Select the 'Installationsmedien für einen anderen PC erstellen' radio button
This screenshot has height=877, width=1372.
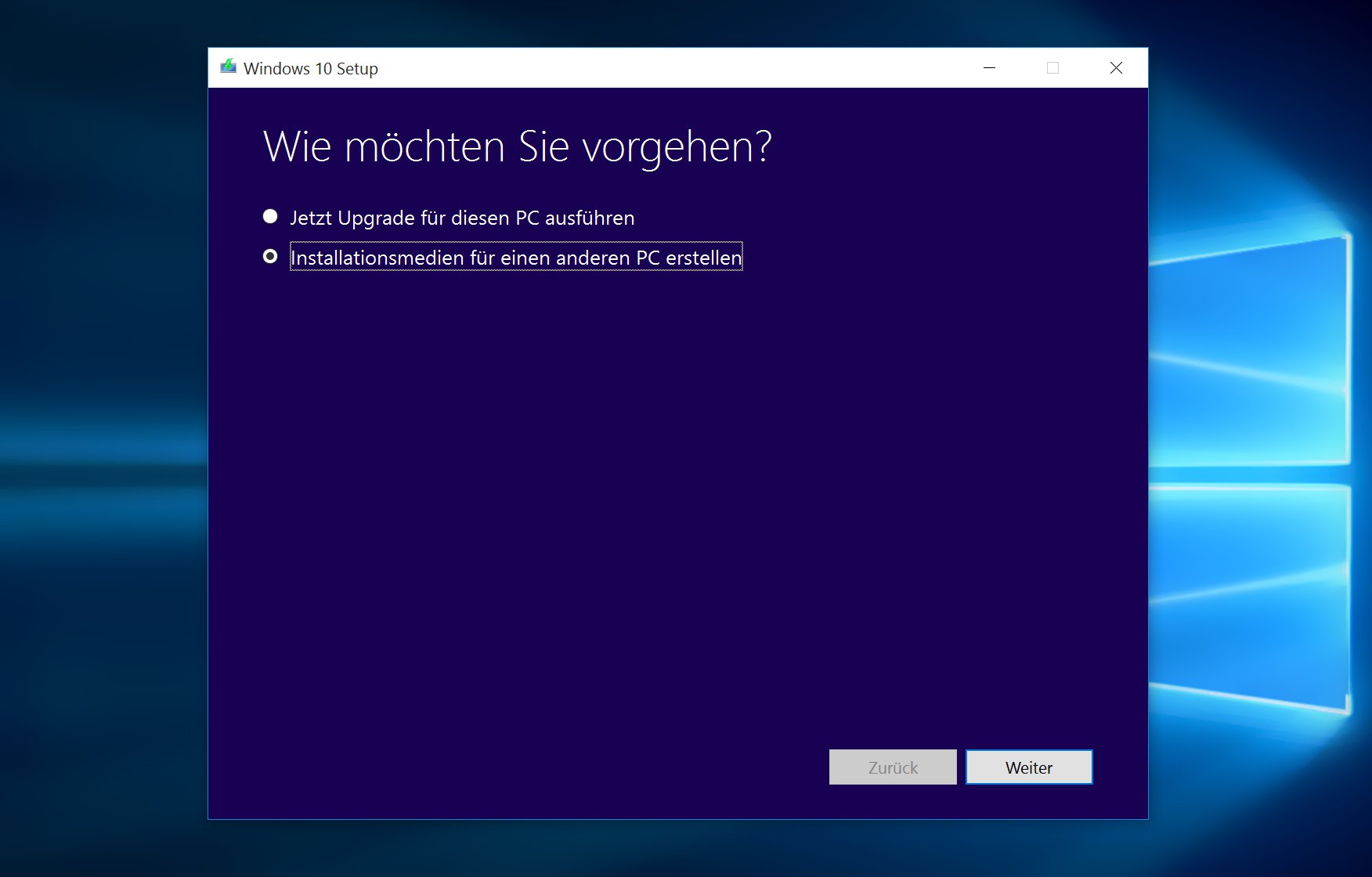coord(270,256)
